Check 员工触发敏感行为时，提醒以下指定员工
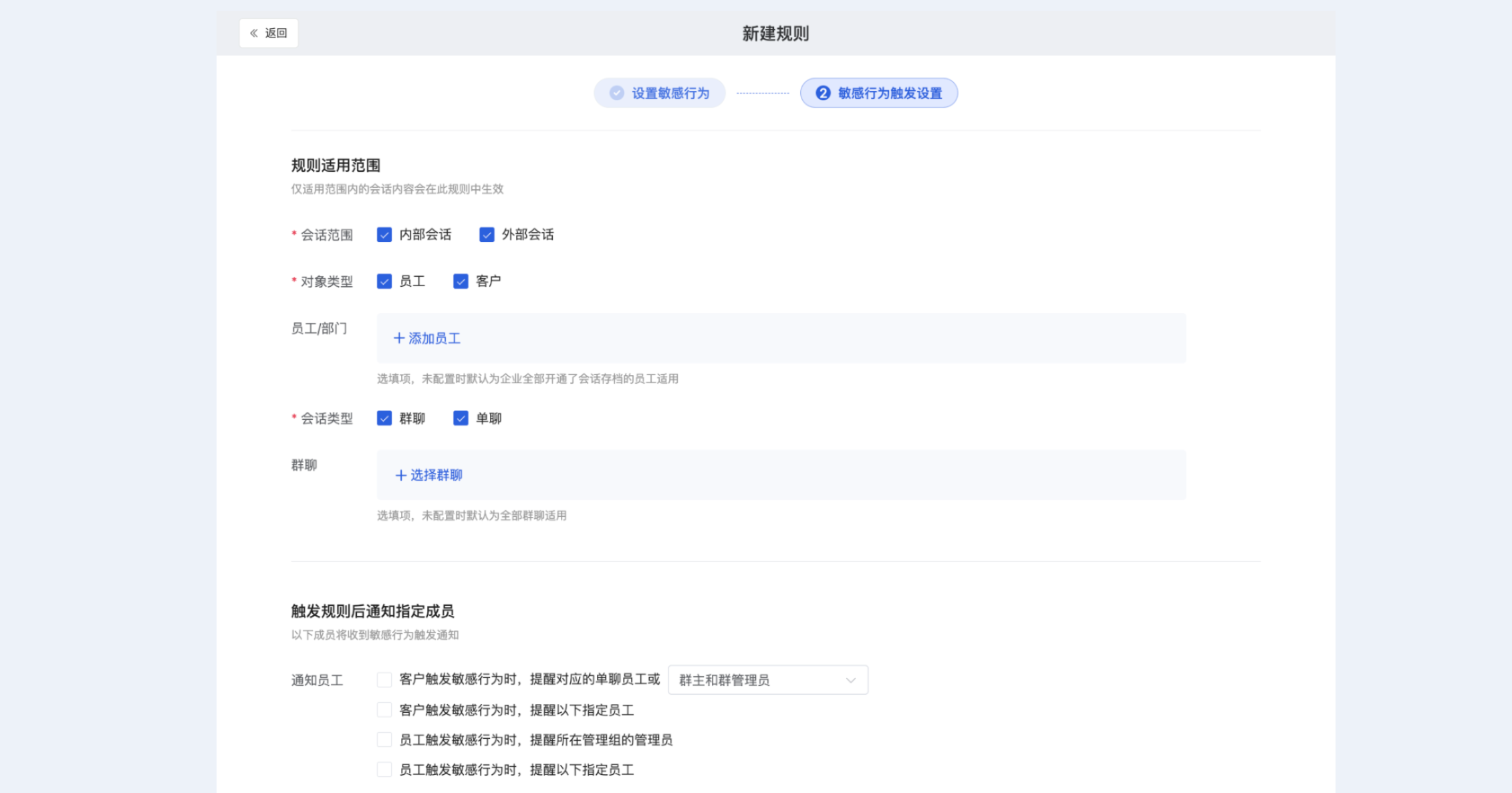 [x=384, y=770]
